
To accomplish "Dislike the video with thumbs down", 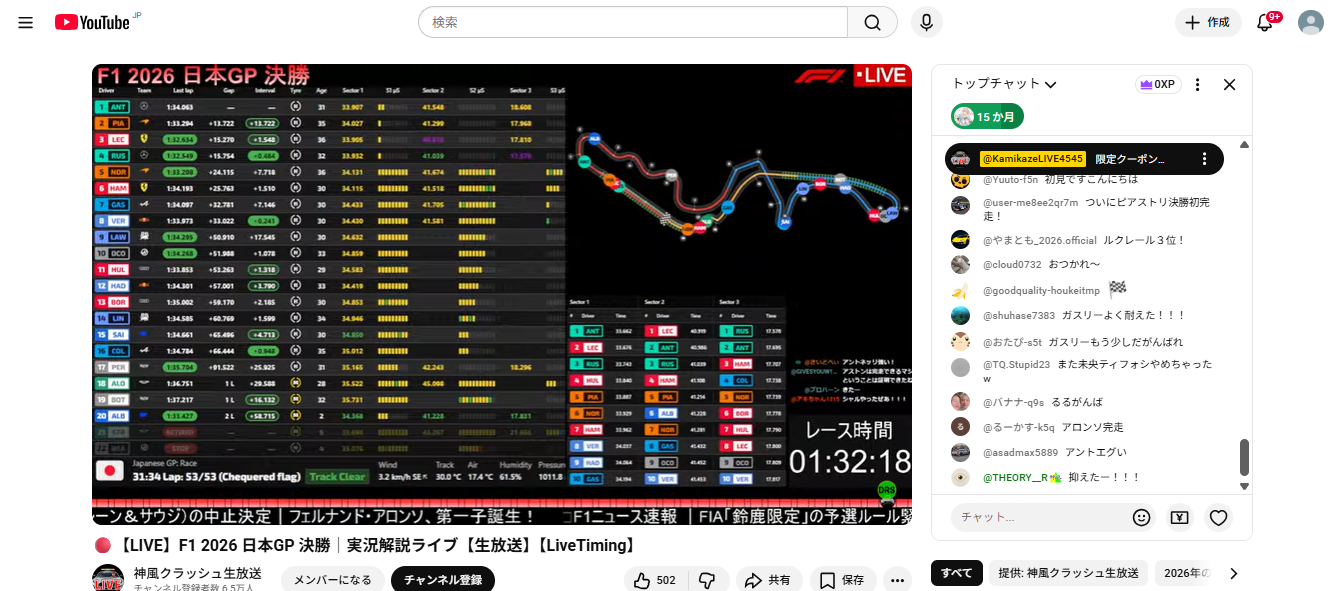I will click(707, 580).
